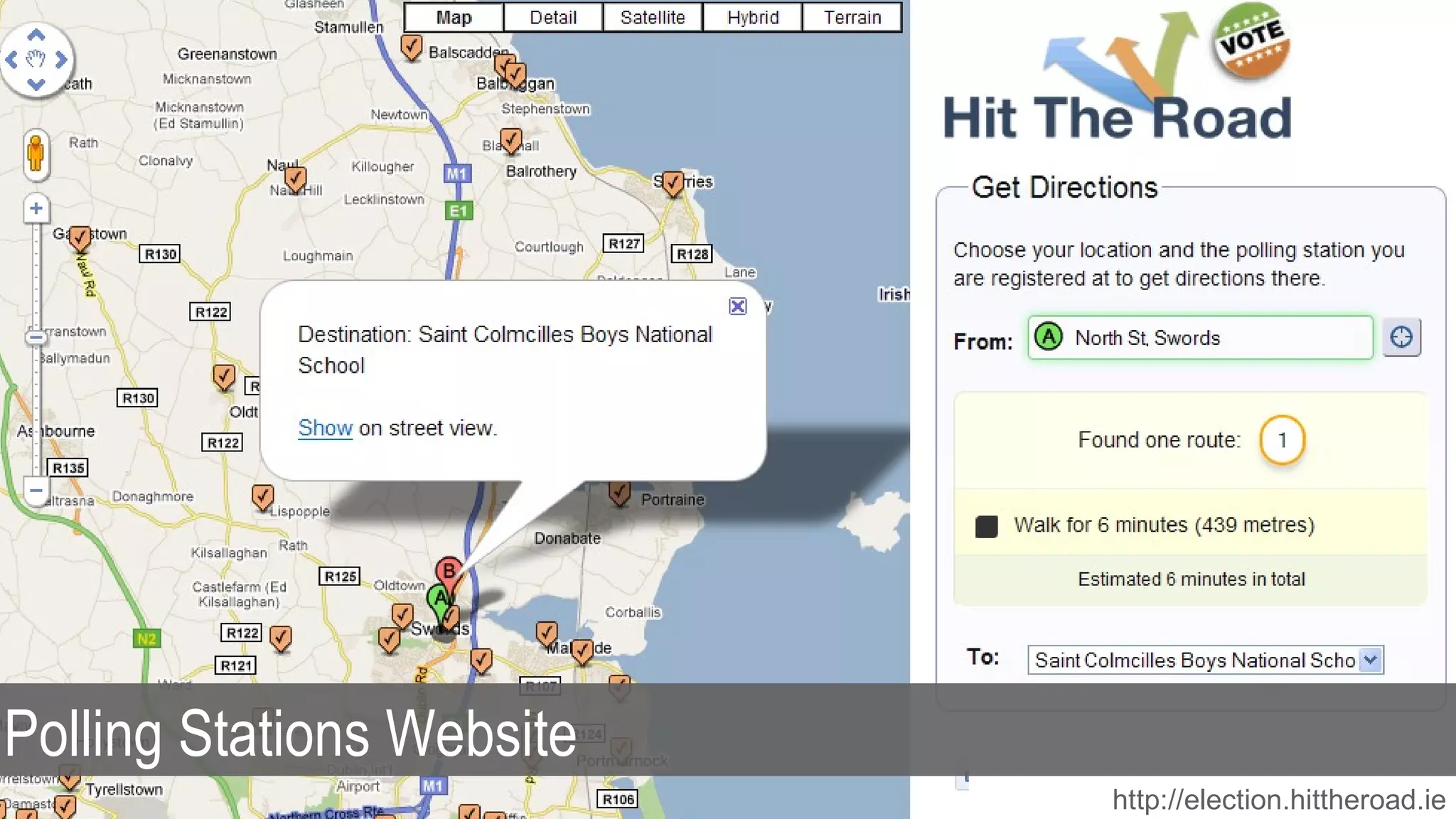Switch to Satellite map view
Screen dimensions: 1456x819
point(652,18)
